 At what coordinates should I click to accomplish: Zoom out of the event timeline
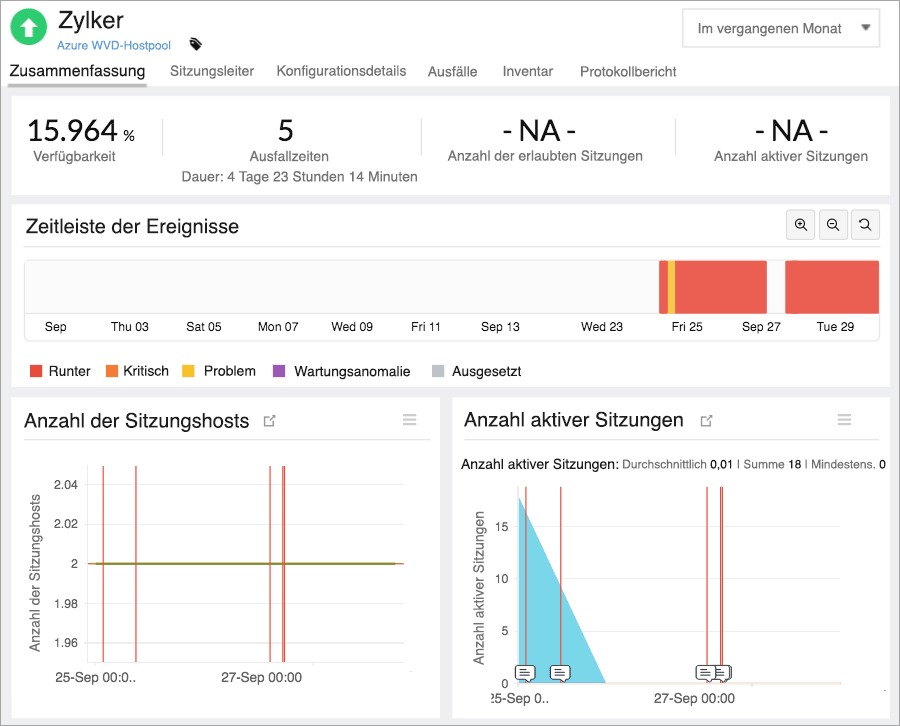833,225
